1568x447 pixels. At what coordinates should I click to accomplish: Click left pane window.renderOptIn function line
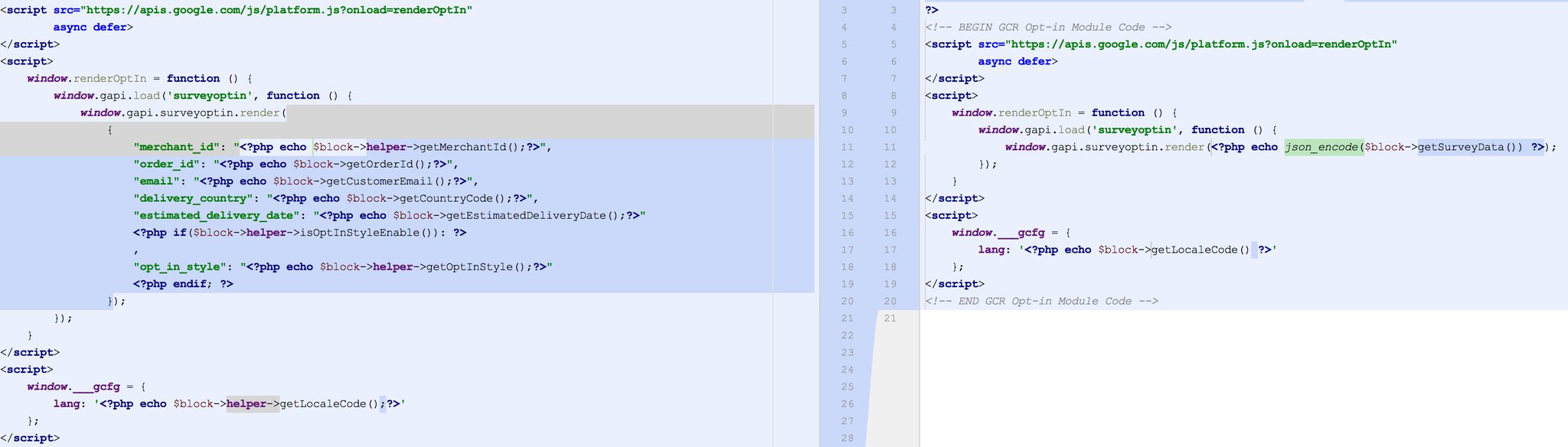click(x=139, y=78)
